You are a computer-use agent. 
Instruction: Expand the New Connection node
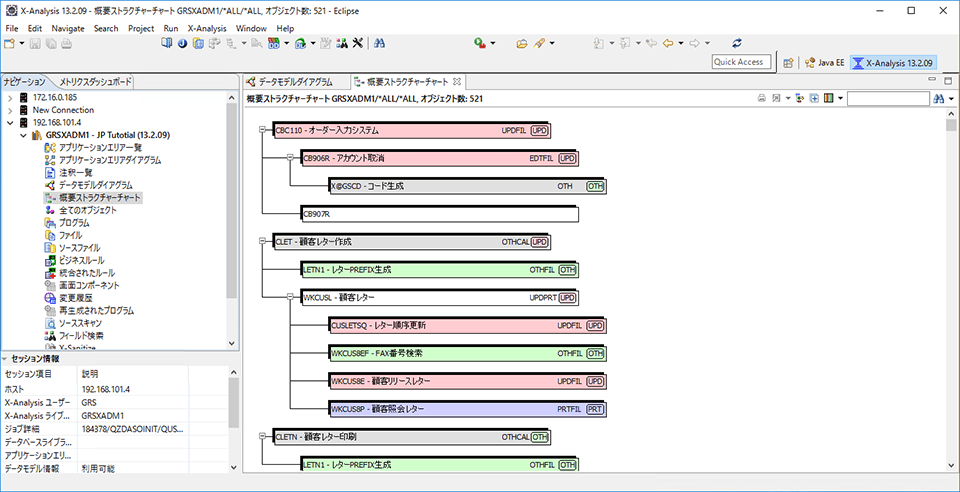pyautogui.click(x=10, y=110)
